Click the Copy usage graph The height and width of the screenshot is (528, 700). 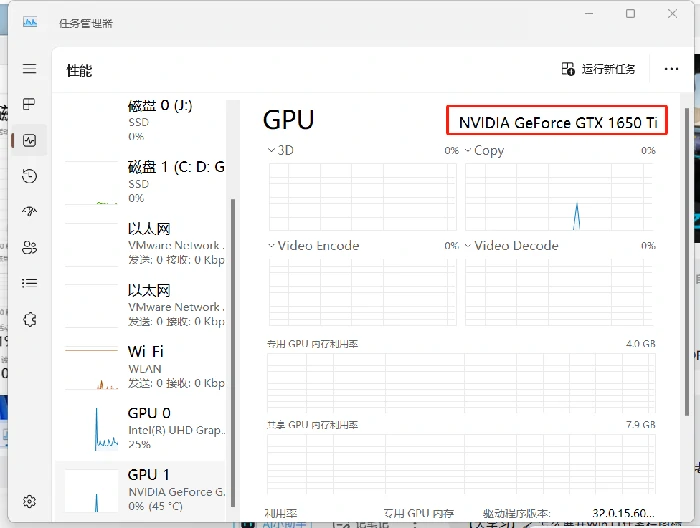click(560, 197)
